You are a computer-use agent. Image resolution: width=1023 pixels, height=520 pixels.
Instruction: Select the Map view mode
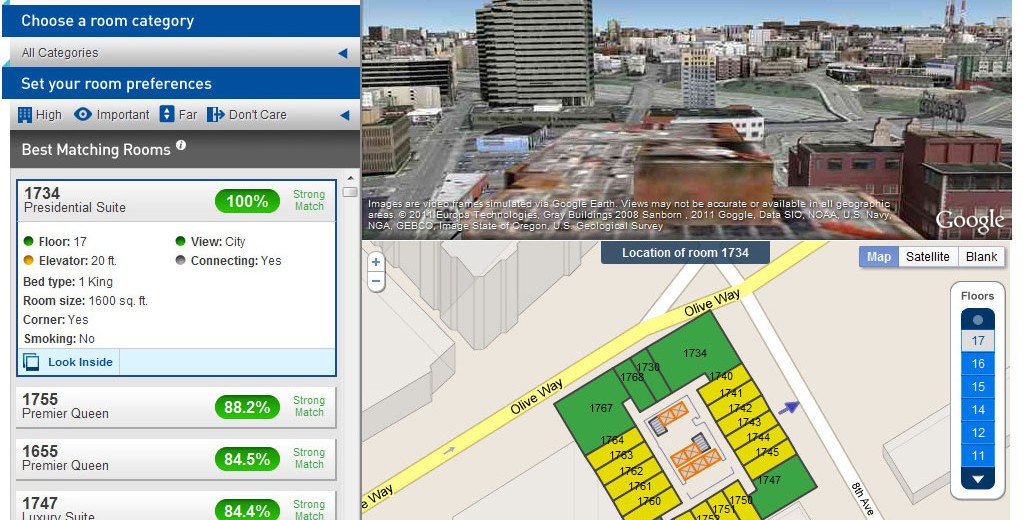pos(879,257)
